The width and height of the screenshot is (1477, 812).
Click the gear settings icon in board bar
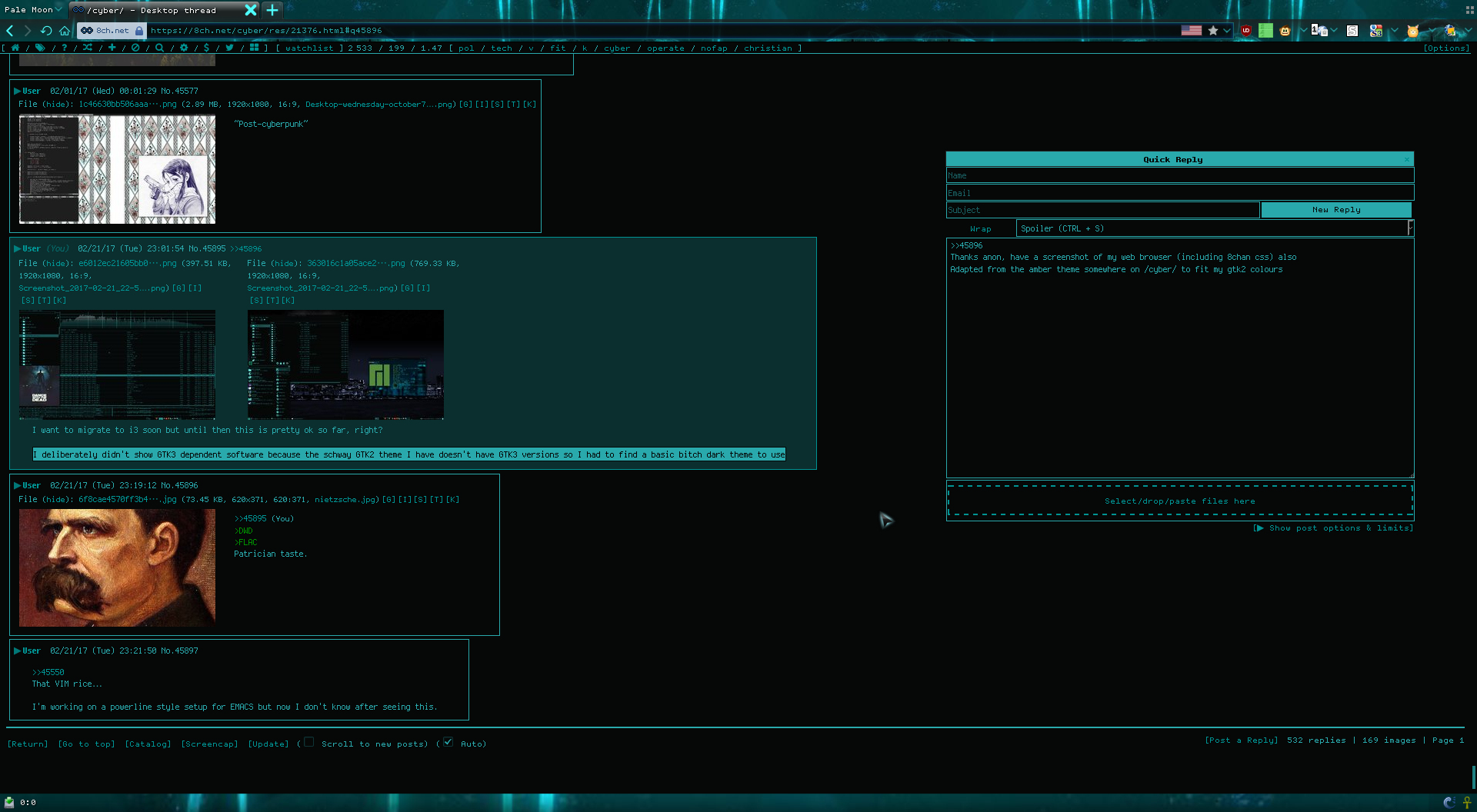[x=184, y=48]
